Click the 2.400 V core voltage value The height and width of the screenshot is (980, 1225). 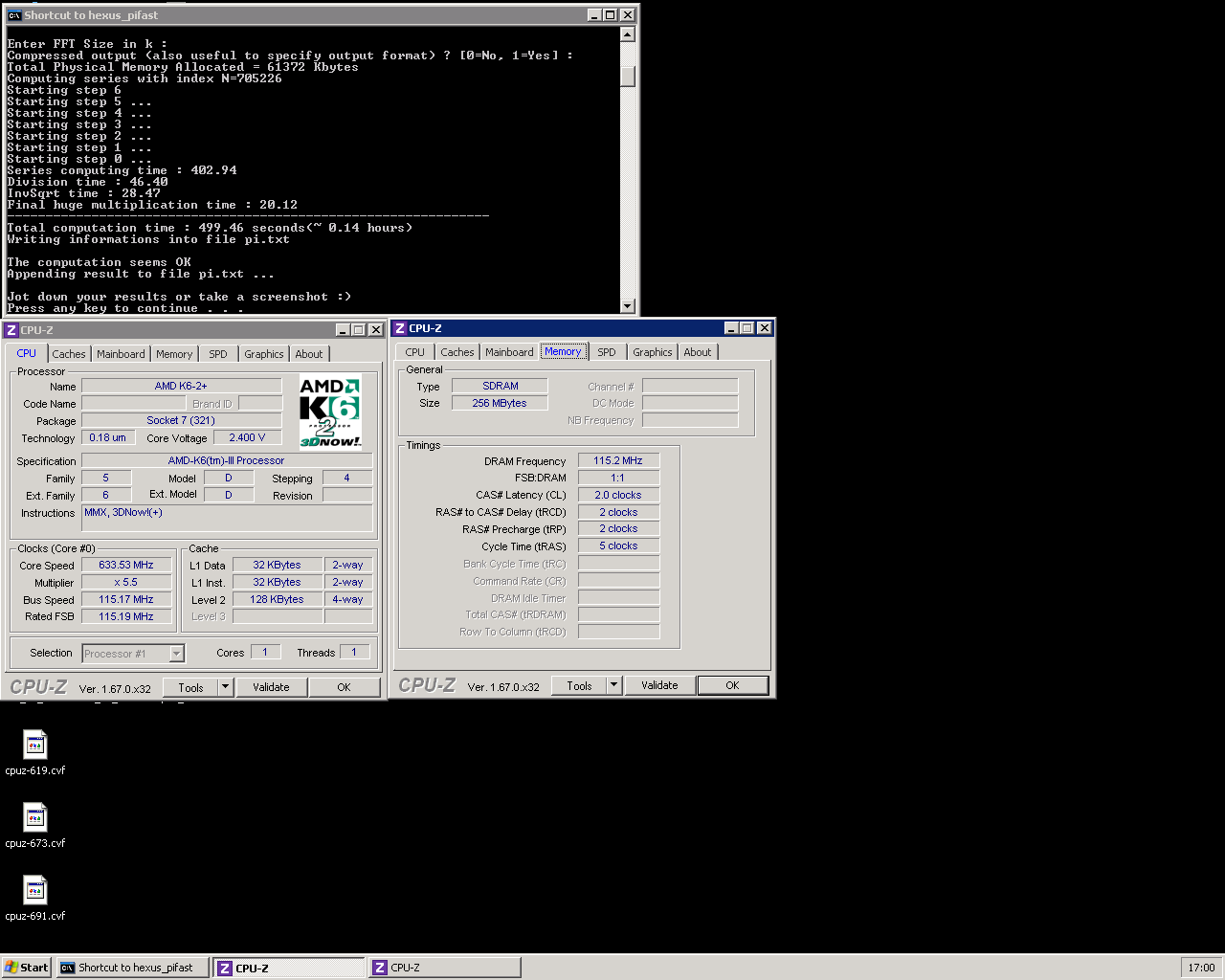point(247,437)
